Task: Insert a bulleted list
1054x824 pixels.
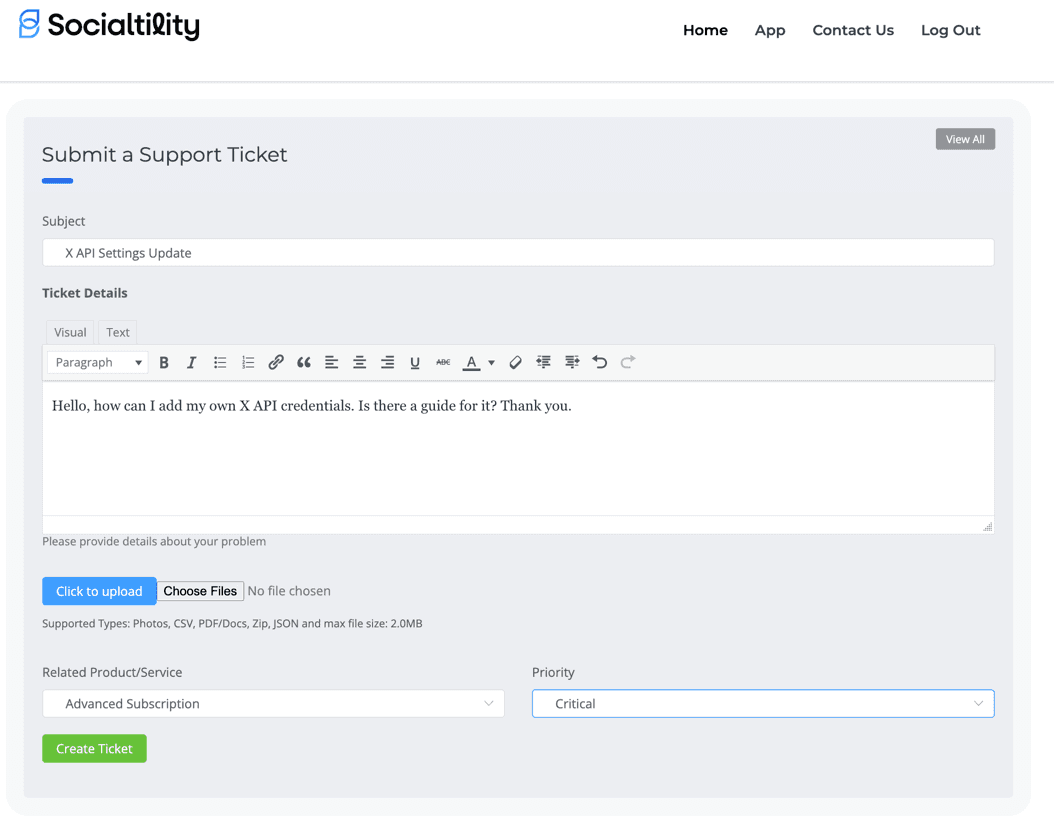Action: coord(219,362)
